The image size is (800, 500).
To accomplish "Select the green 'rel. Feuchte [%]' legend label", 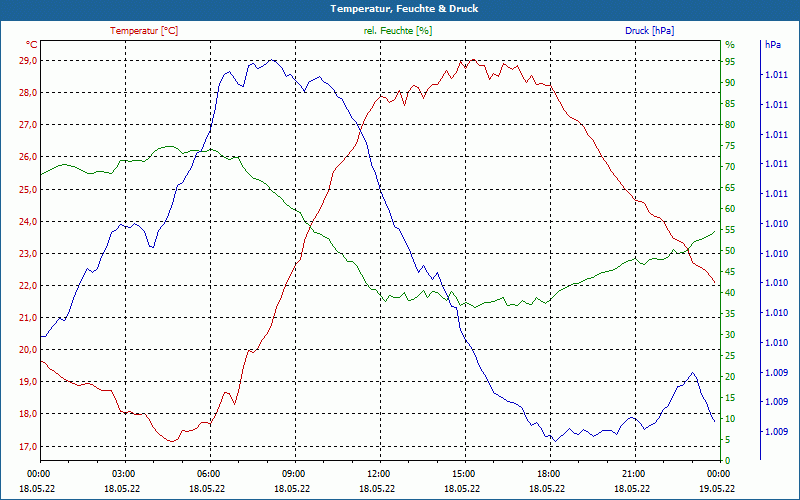I will (x=397, y=31).
